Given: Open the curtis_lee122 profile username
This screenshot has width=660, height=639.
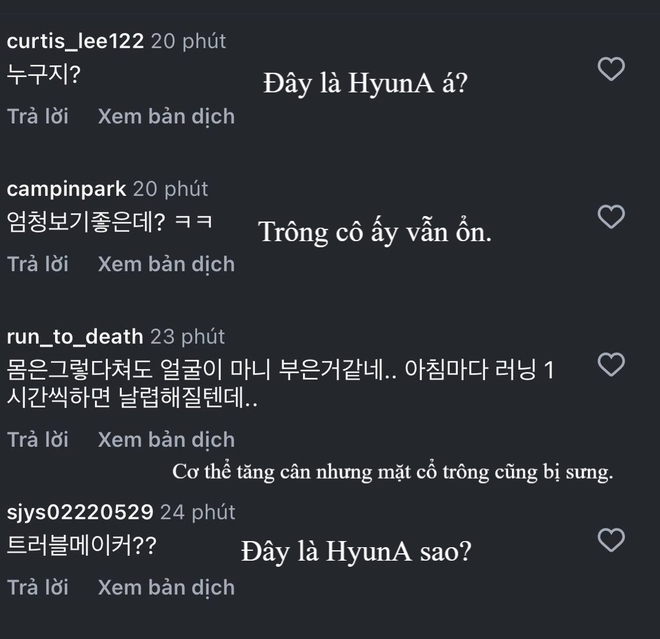Looking at the screenshot, I should [77, 41].
